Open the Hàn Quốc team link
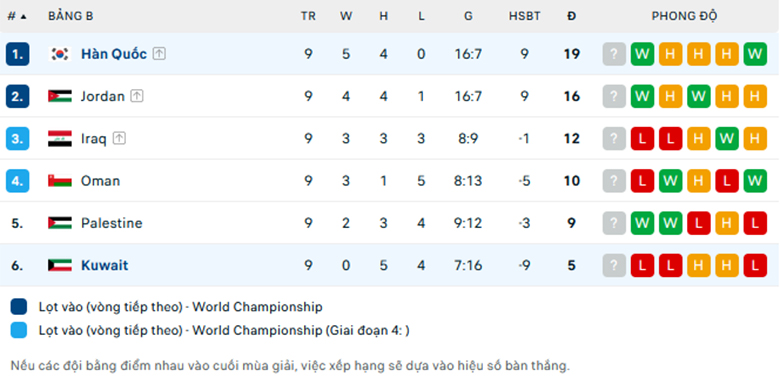780x377 pixels. click(x=114, y=54)
